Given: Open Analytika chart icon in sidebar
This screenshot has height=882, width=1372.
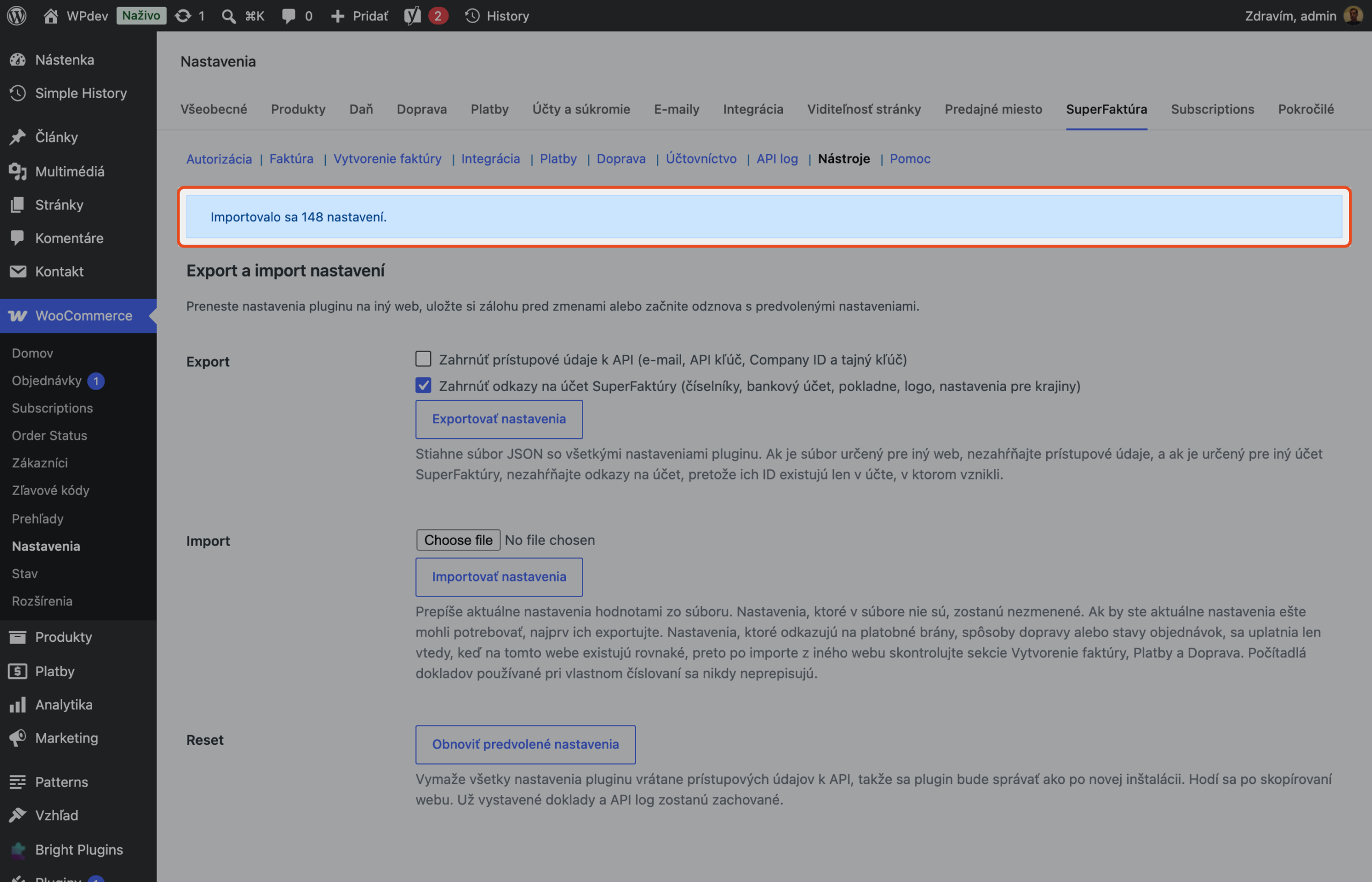Looking at the screenshot, I should click(x=18, y=705).
